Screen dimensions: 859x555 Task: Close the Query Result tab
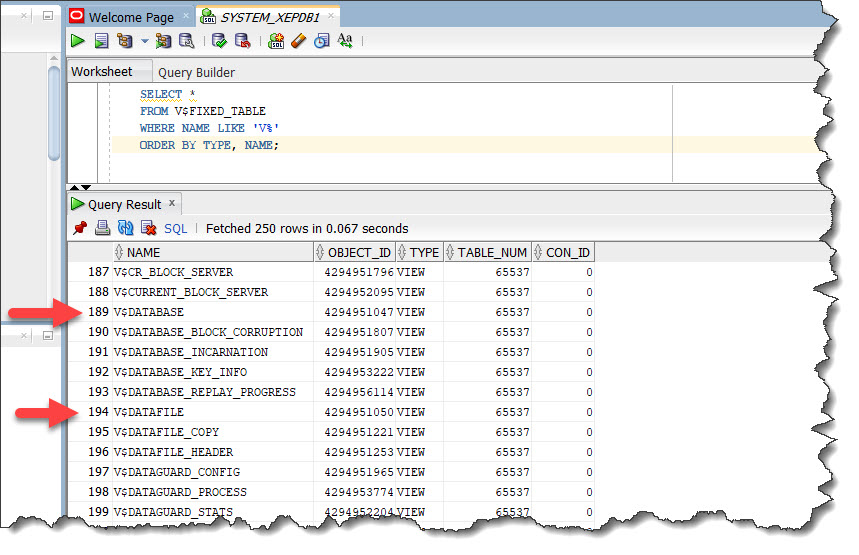(172, 203)
